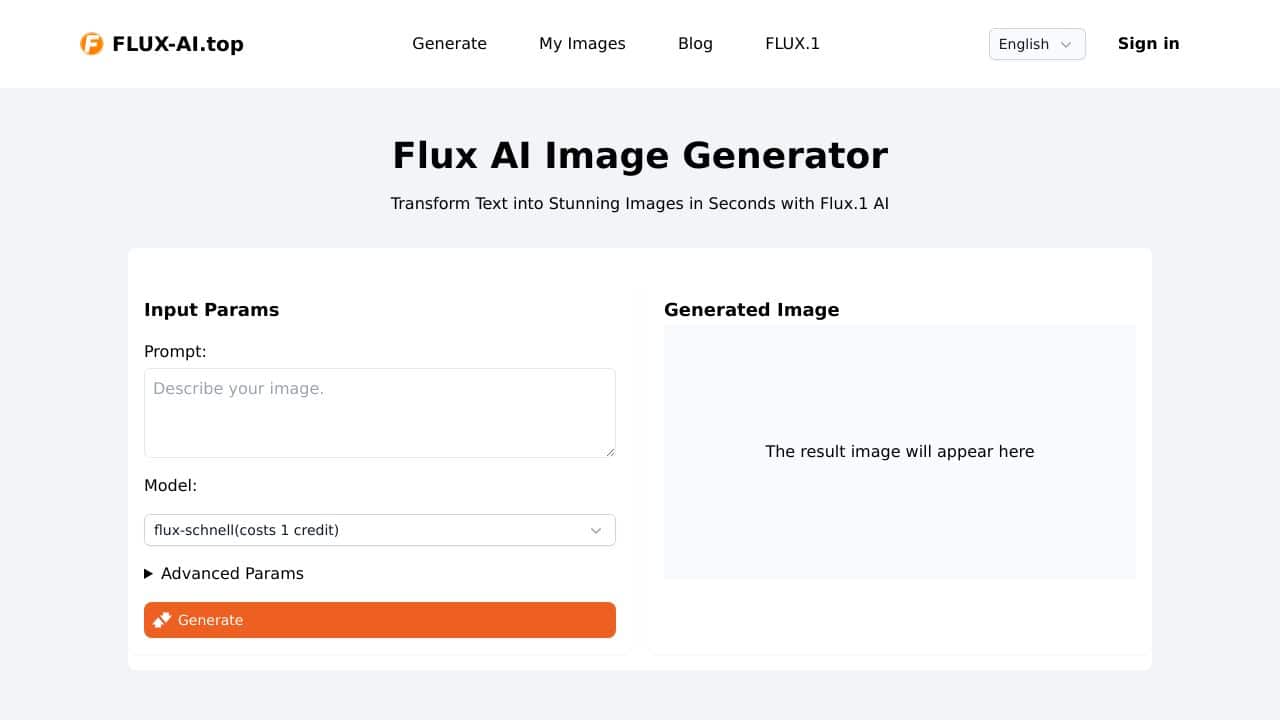This screenshot has width=1280, height=720.
Task: Click the Input Params heading
Action: 212,310
